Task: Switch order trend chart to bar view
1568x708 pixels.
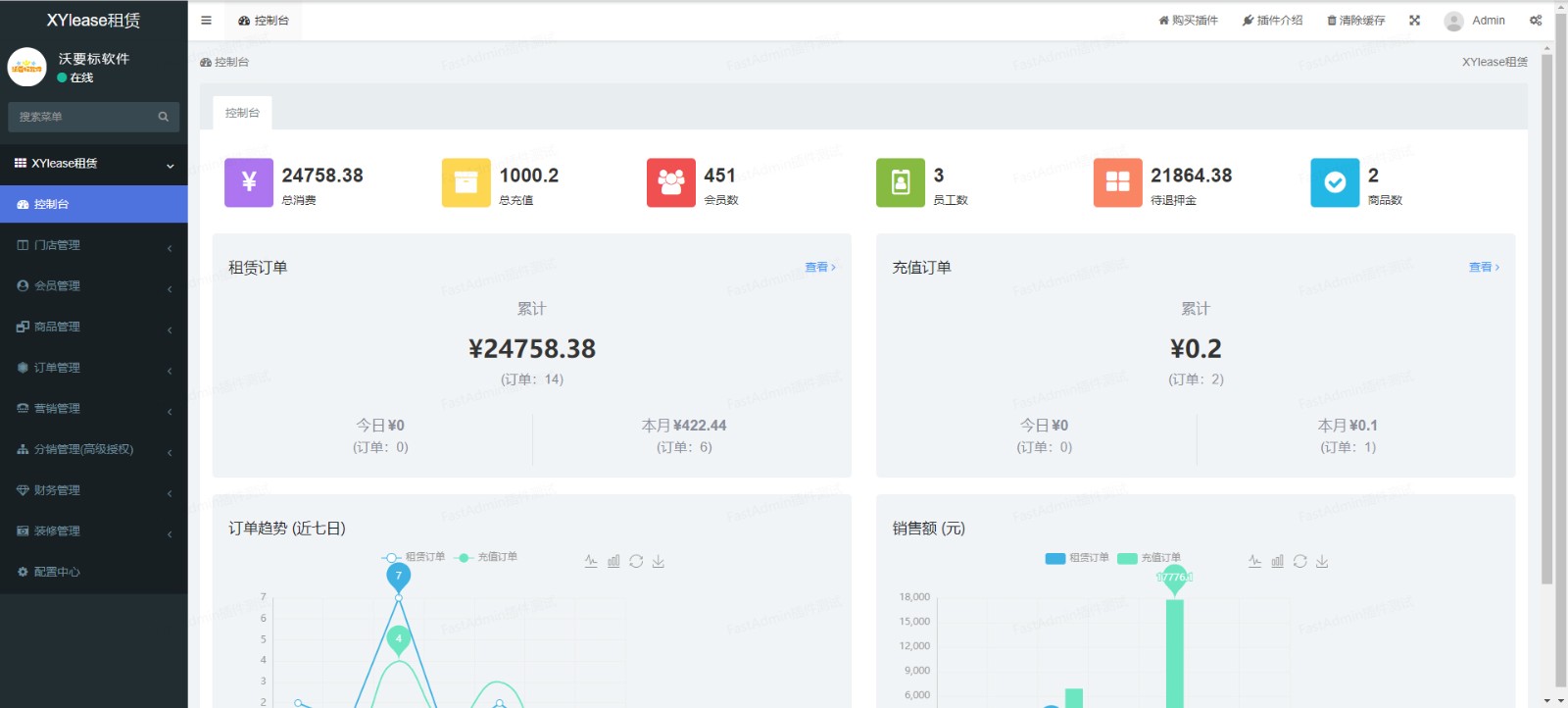Action: click(613, 562)
